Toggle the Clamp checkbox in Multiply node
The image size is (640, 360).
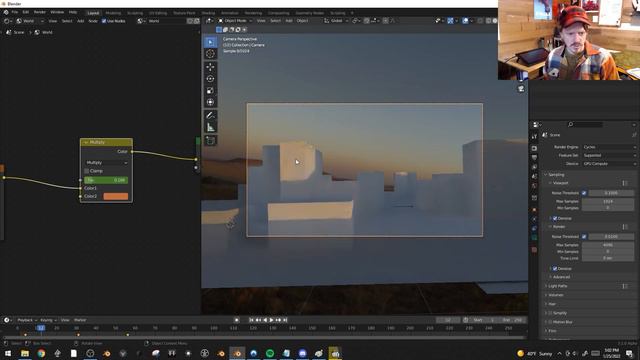click(x=87, y=171)
